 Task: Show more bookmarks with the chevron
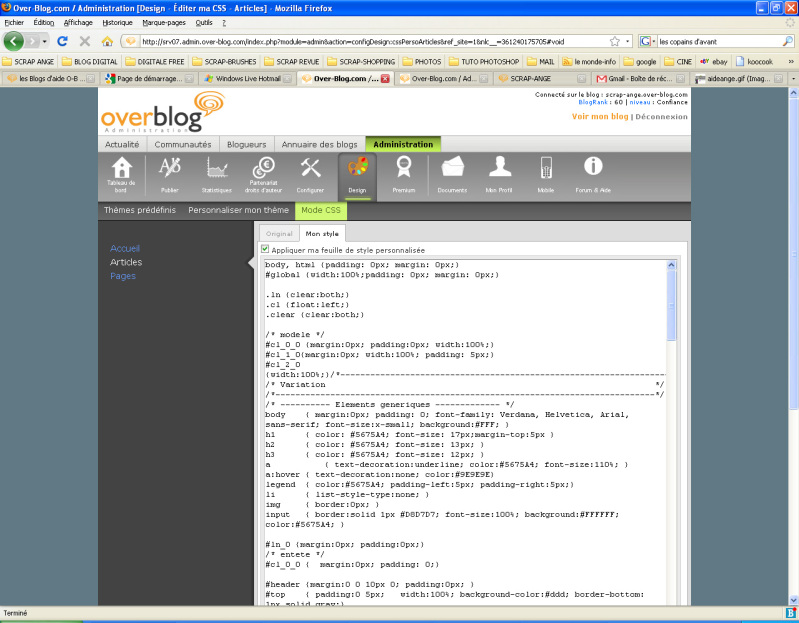tap(790, 62)
